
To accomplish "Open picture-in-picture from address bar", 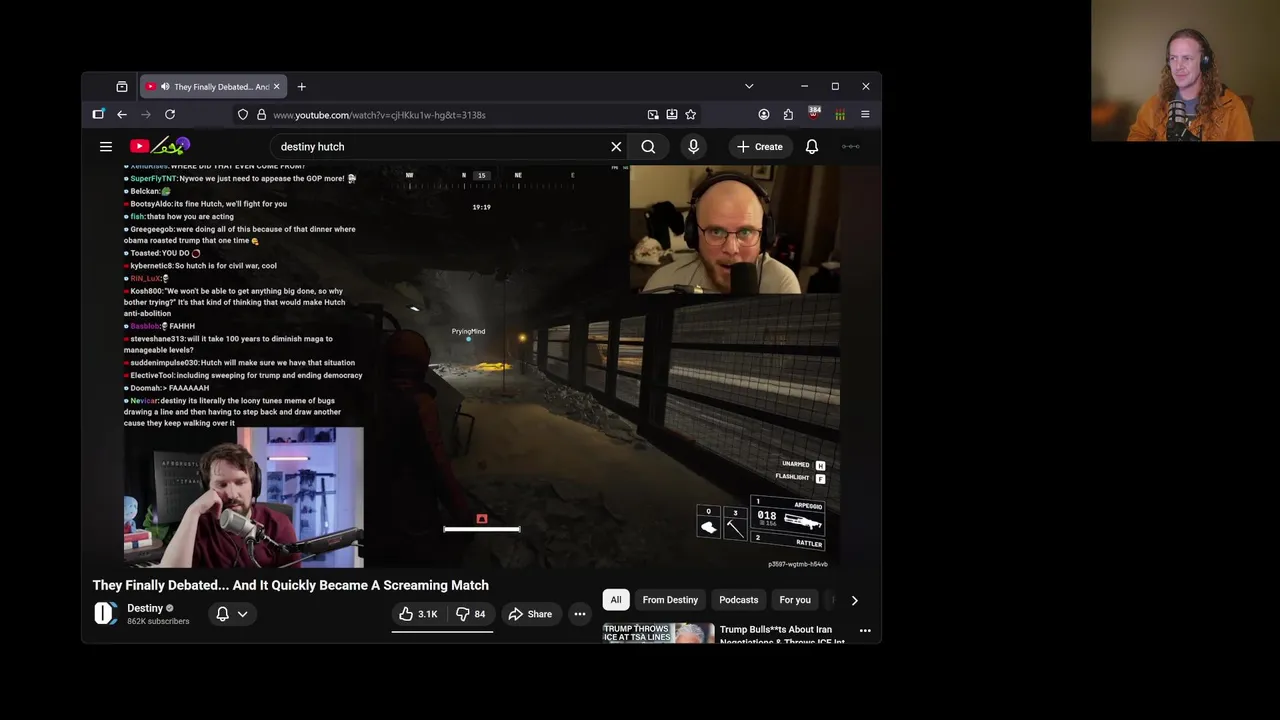I will [x=653, y=115].
